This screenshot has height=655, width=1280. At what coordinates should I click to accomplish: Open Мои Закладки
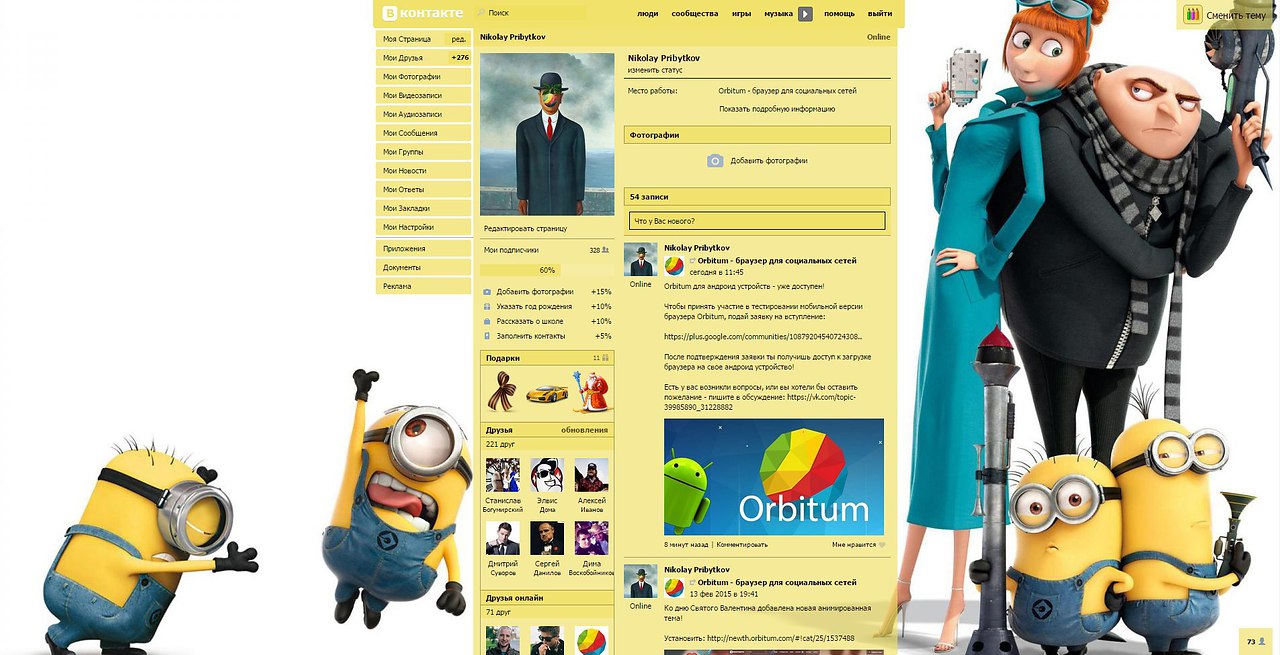(x=424, y=208)
